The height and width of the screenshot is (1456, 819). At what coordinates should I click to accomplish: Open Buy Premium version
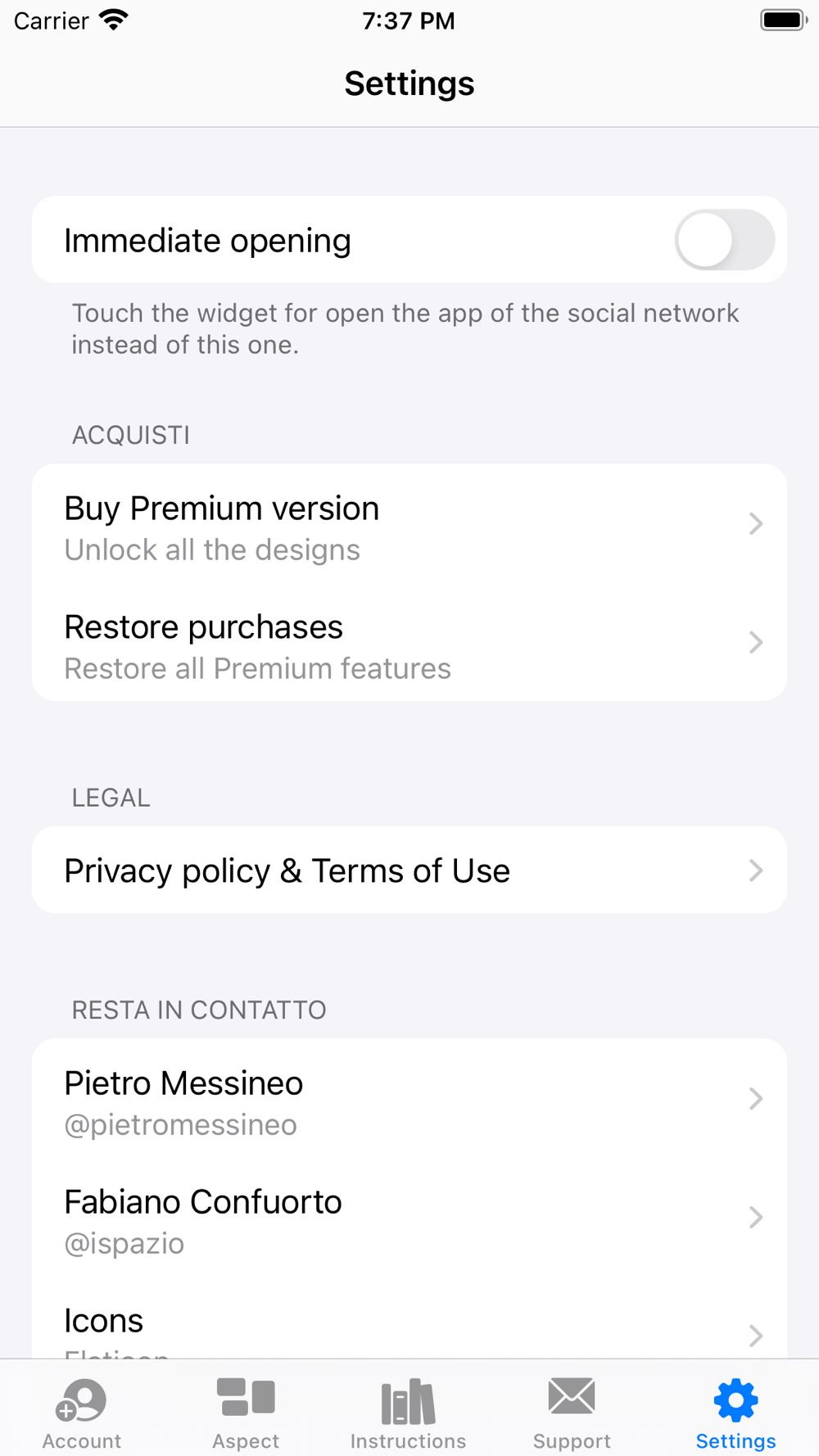pyautogui.click(x=221, y=509)
